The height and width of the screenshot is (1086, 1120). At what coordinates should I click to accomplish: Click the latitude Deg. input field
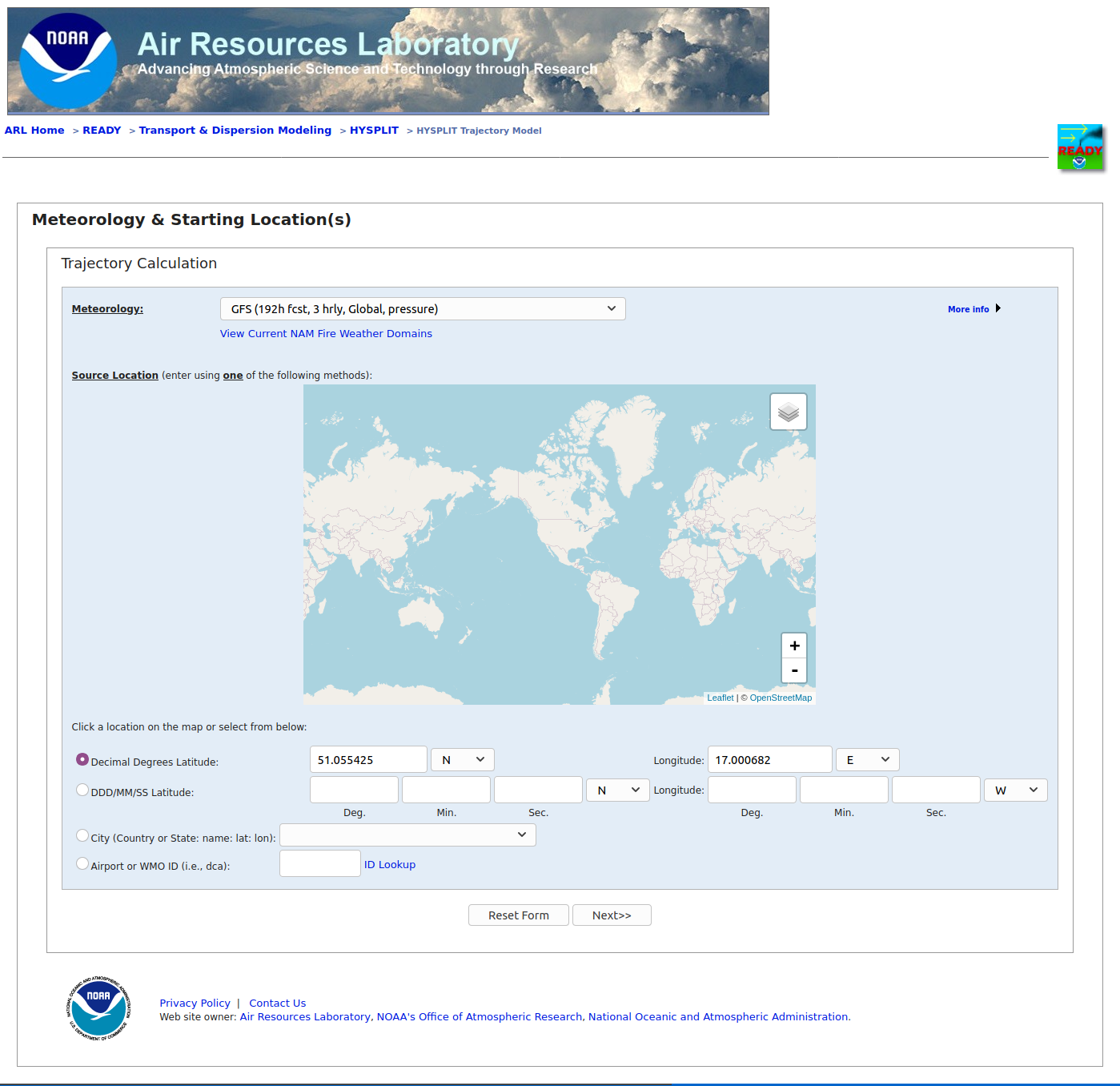tap(354, 790)
